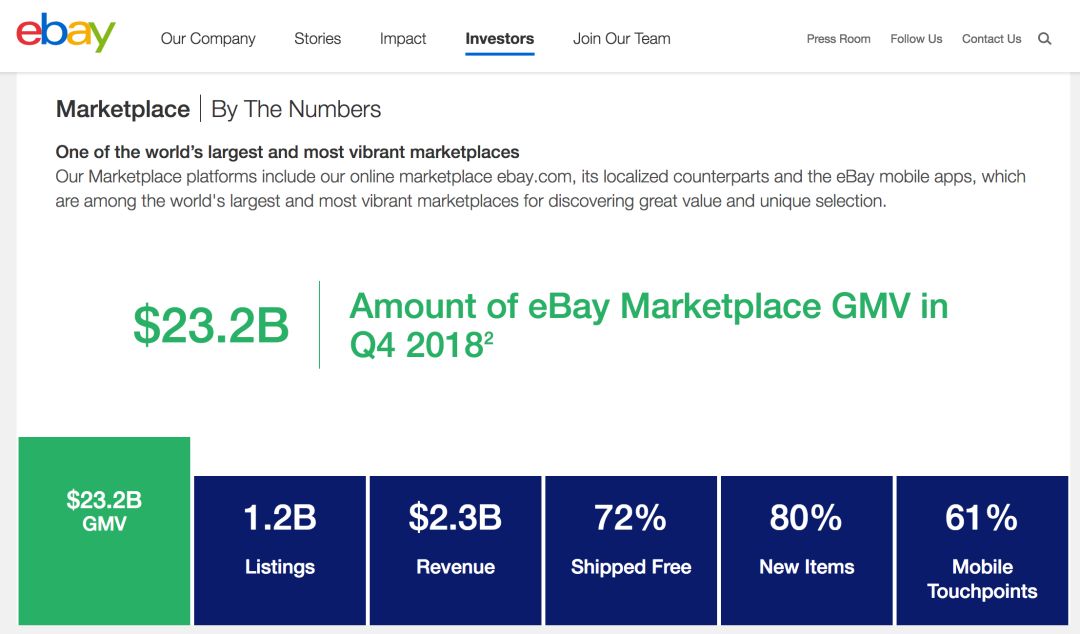This screenshot has width=1080, height=634.
Task: Select the Investors navigation item
Action: coord(499,38)
